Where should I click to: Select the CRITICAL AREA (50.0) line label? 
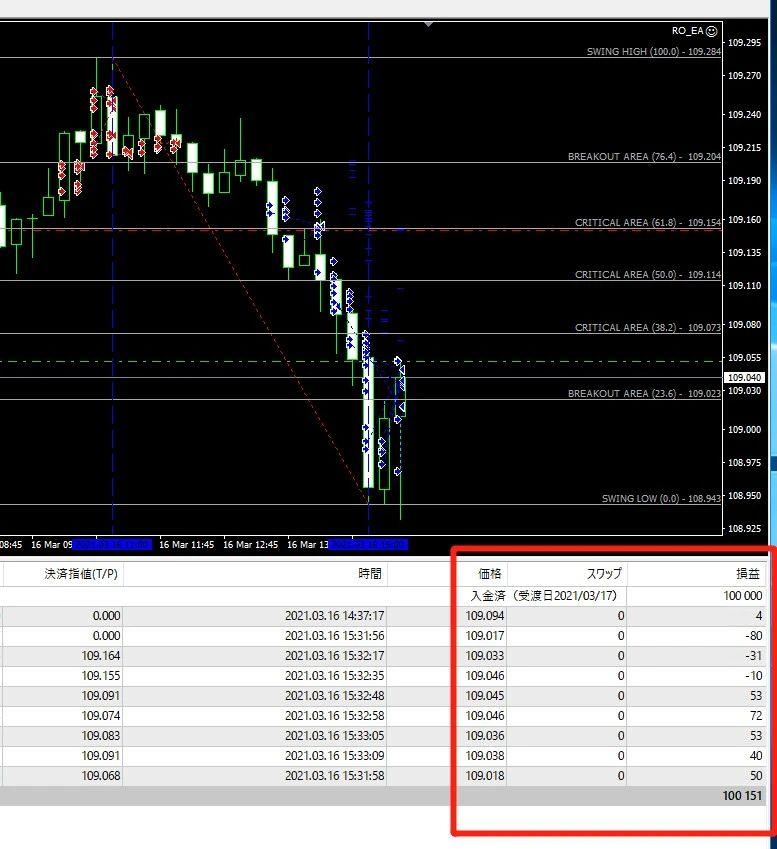(x=647, y=274)
